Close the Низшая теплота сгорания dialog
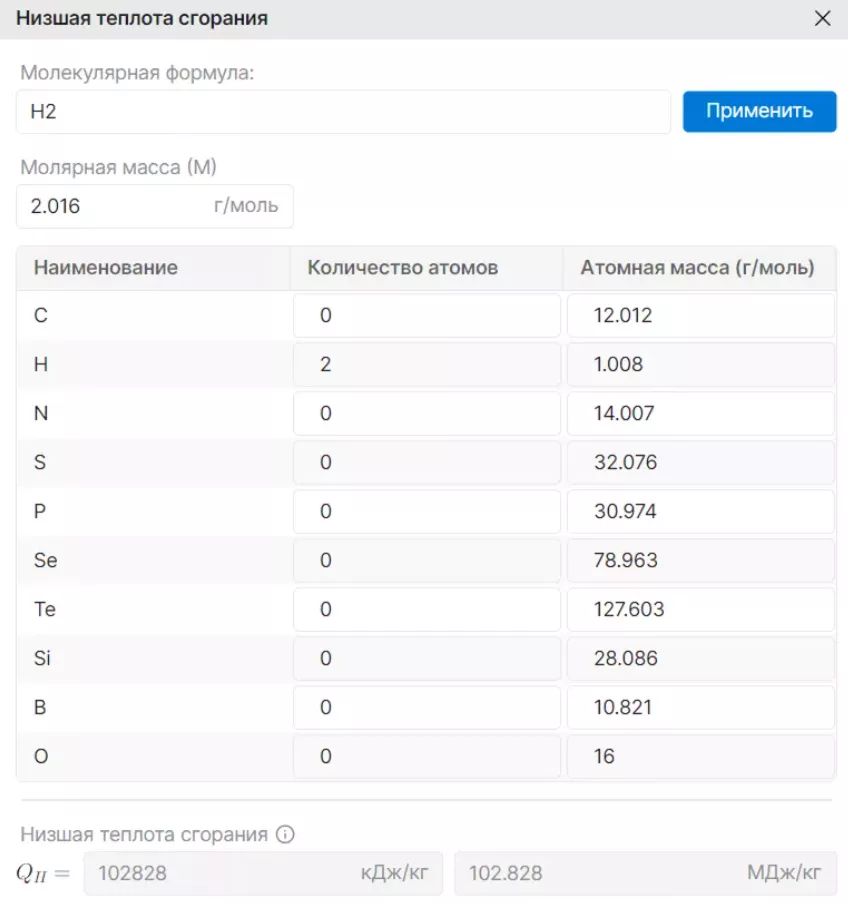848x905 pixels. click(822, 18)
